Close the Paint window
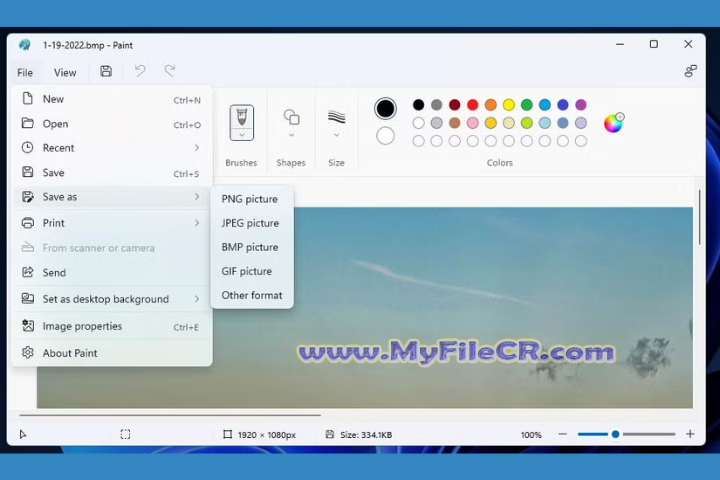720x480 pixels. [x=688, y=44]
